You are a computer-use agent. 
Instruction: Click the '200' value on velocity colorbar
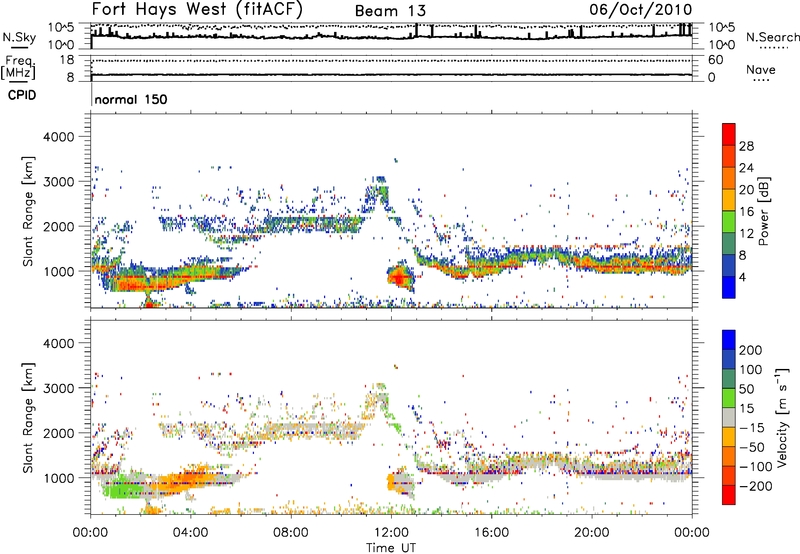coord(751,350)
